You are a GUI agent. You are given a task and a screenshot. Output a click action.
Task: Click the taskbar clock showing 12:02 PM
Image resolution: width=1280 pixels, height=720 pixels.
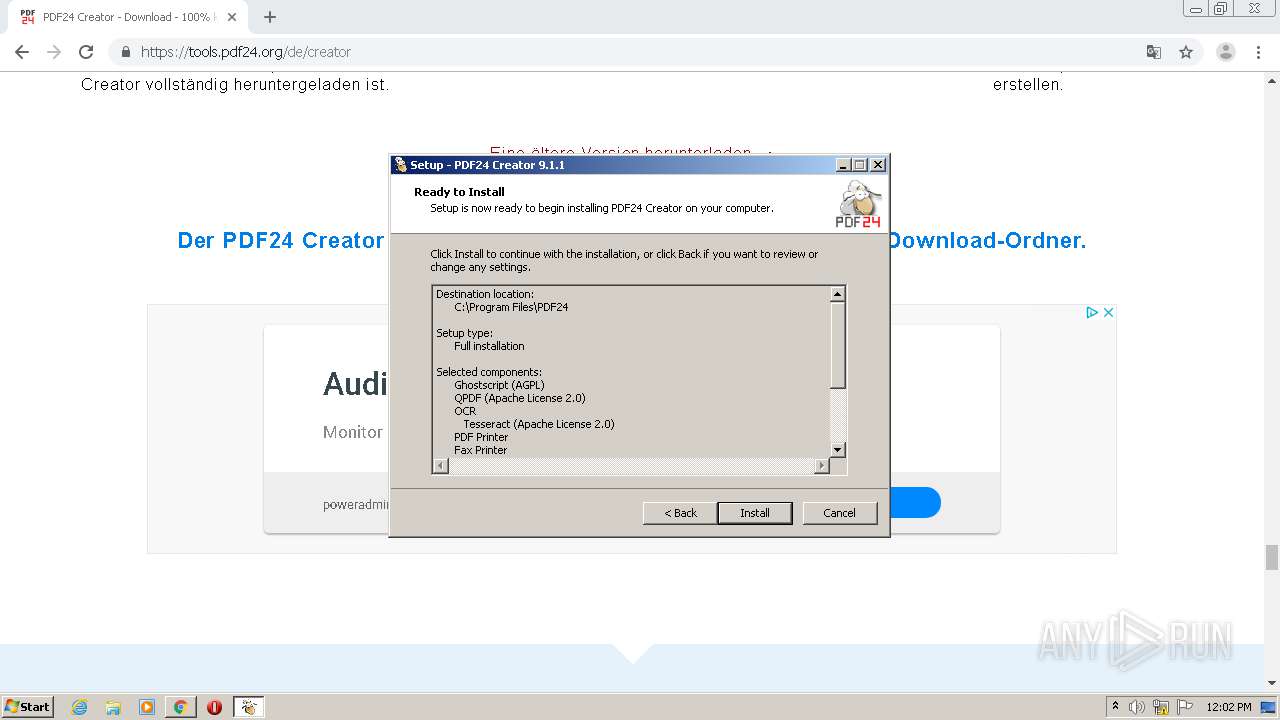[1229, 707]
